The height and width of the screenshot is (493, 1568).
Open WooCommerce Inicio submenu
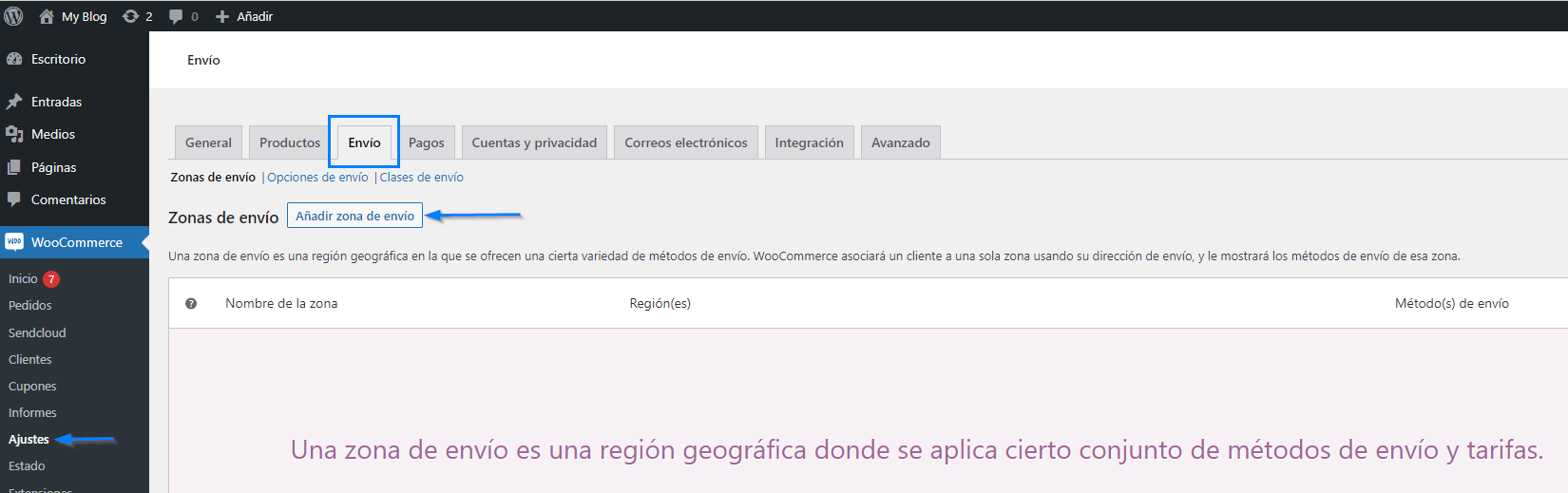23,278
